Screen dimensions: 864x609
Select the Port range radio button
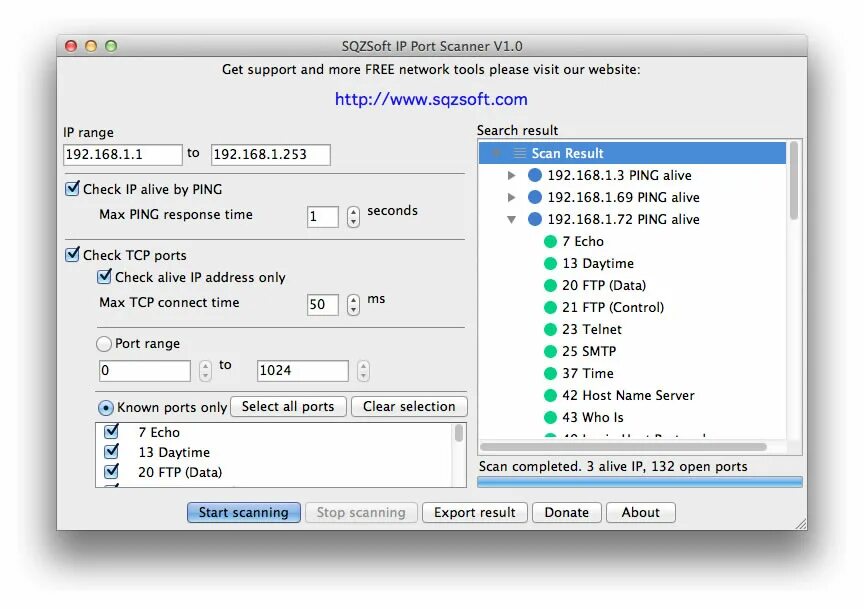pos(104,344)
